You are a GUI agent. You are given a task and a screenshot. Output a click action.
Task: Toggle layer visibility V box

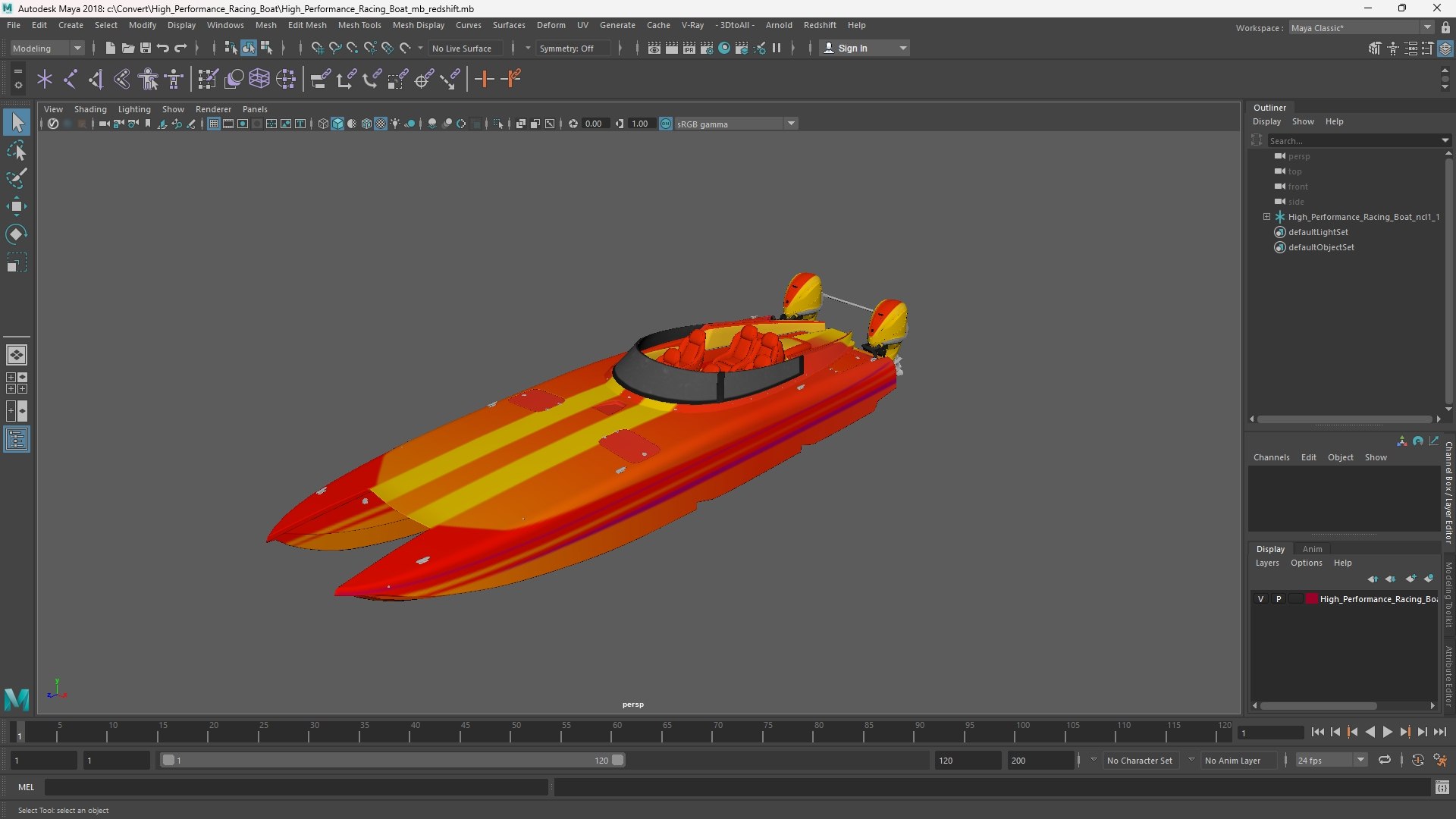[x=1261, y=599]
